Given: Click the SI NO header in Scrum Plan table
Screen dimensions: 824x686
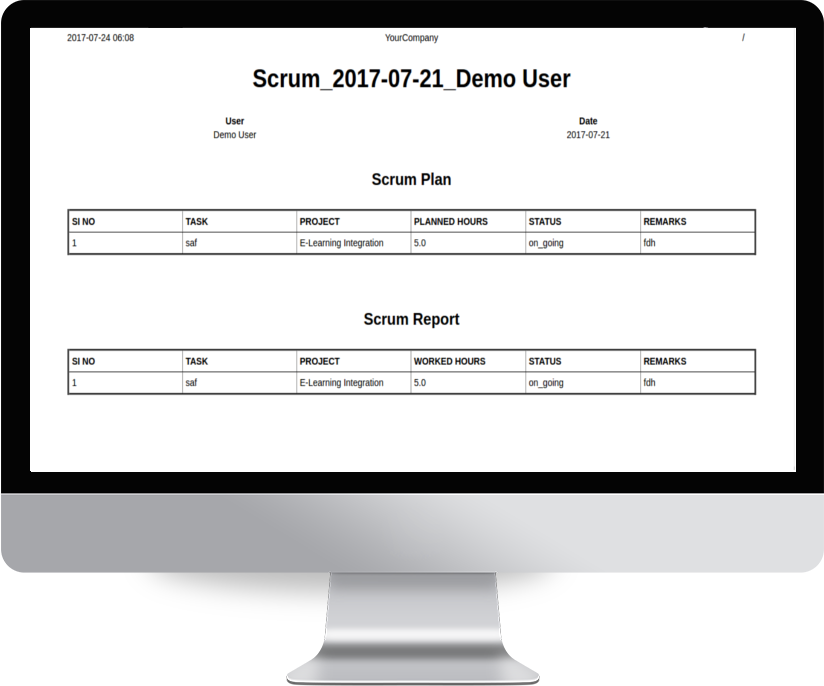Looking at the screenshot, I should tap(84, 222).
